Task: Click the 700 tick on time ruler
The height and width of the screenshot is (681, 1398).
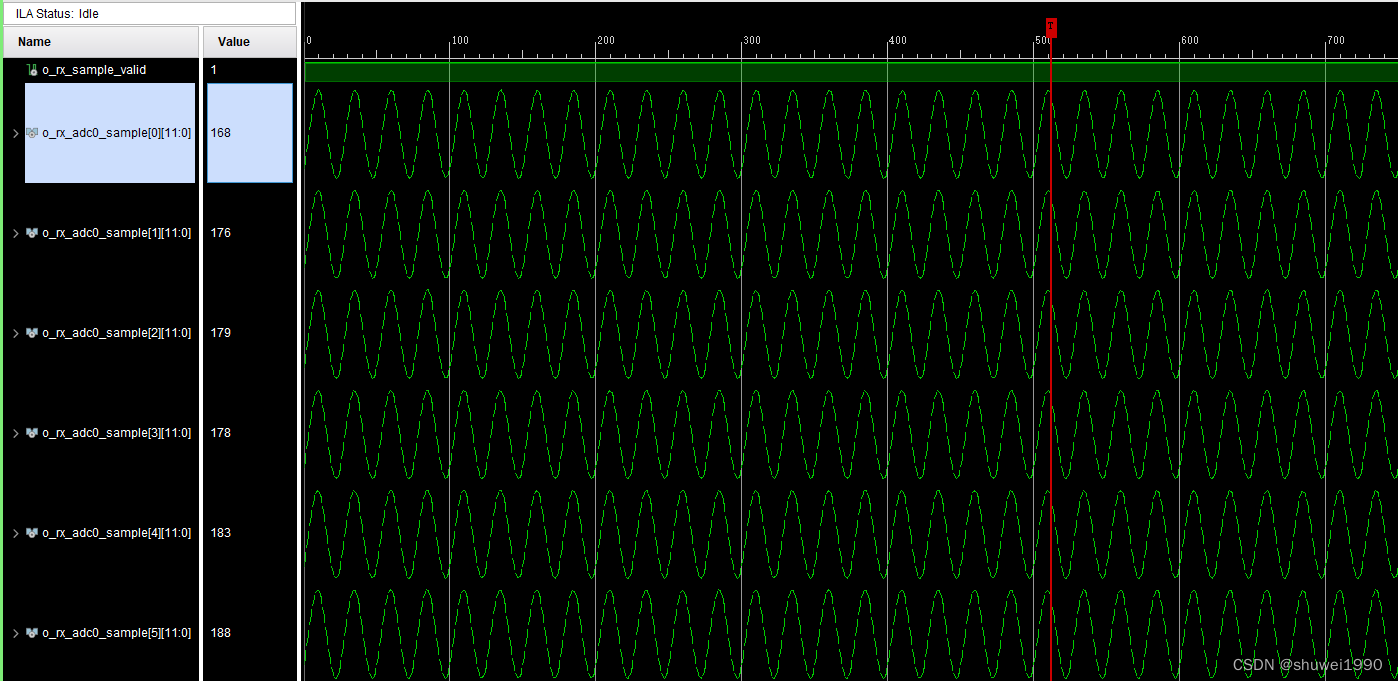Action: [x=1335, y=40]
